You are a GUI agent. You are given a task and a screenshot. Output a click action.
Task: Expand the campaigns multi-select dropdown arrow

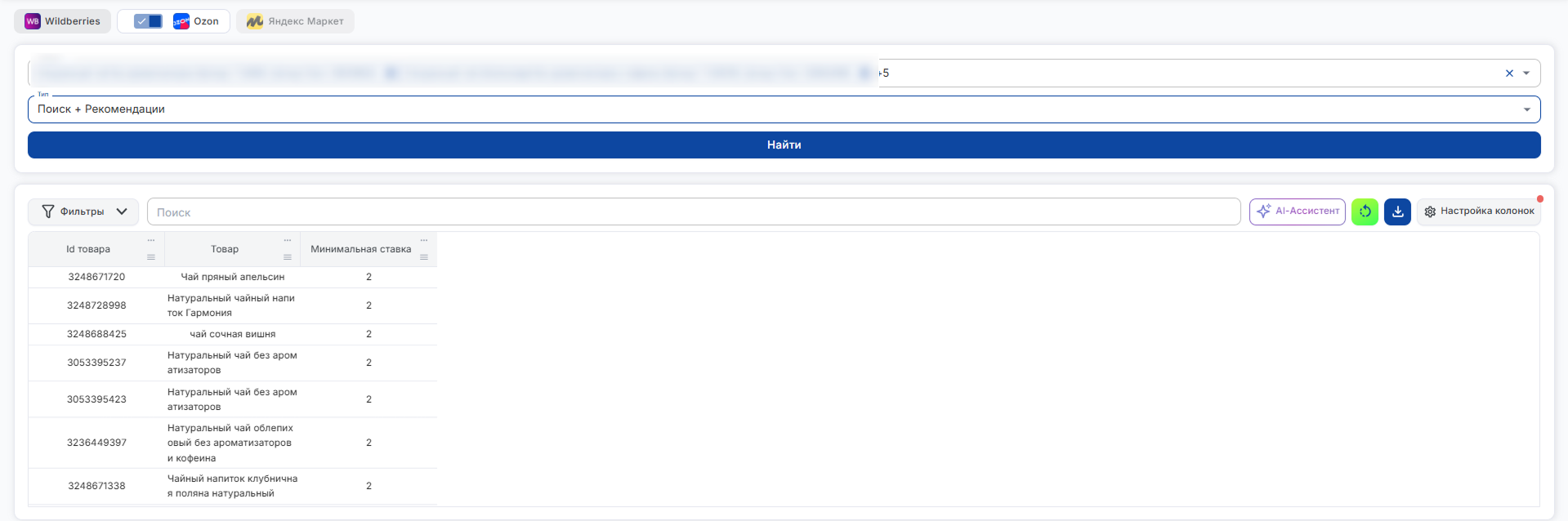tap(1526, 73)
